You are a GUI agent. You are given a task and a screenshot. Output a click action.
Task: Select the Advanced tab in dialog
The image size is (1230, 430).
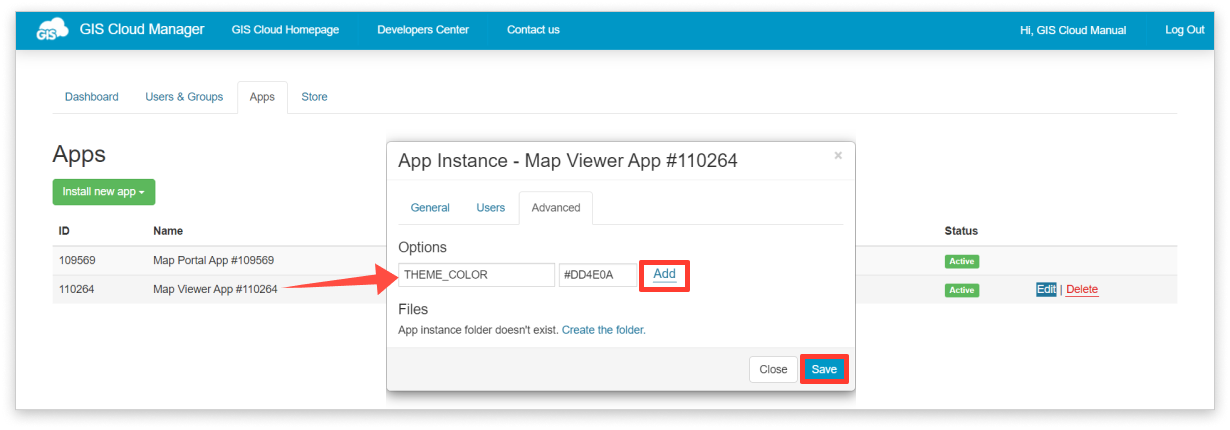pyautogui.click(x=556, y=208)
